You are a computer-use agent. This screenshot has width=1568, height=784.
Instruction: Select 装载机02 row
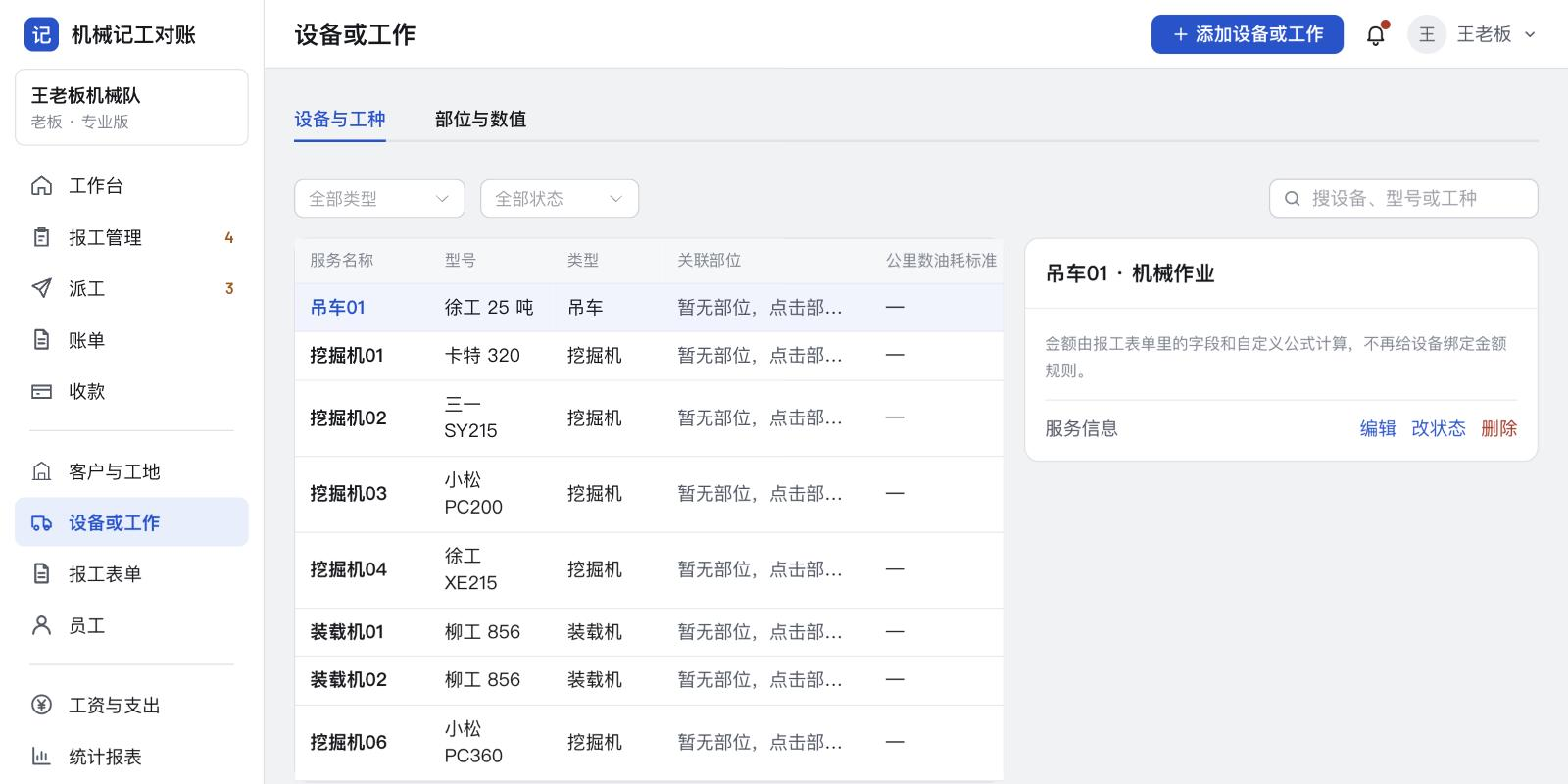pos(649,680)
